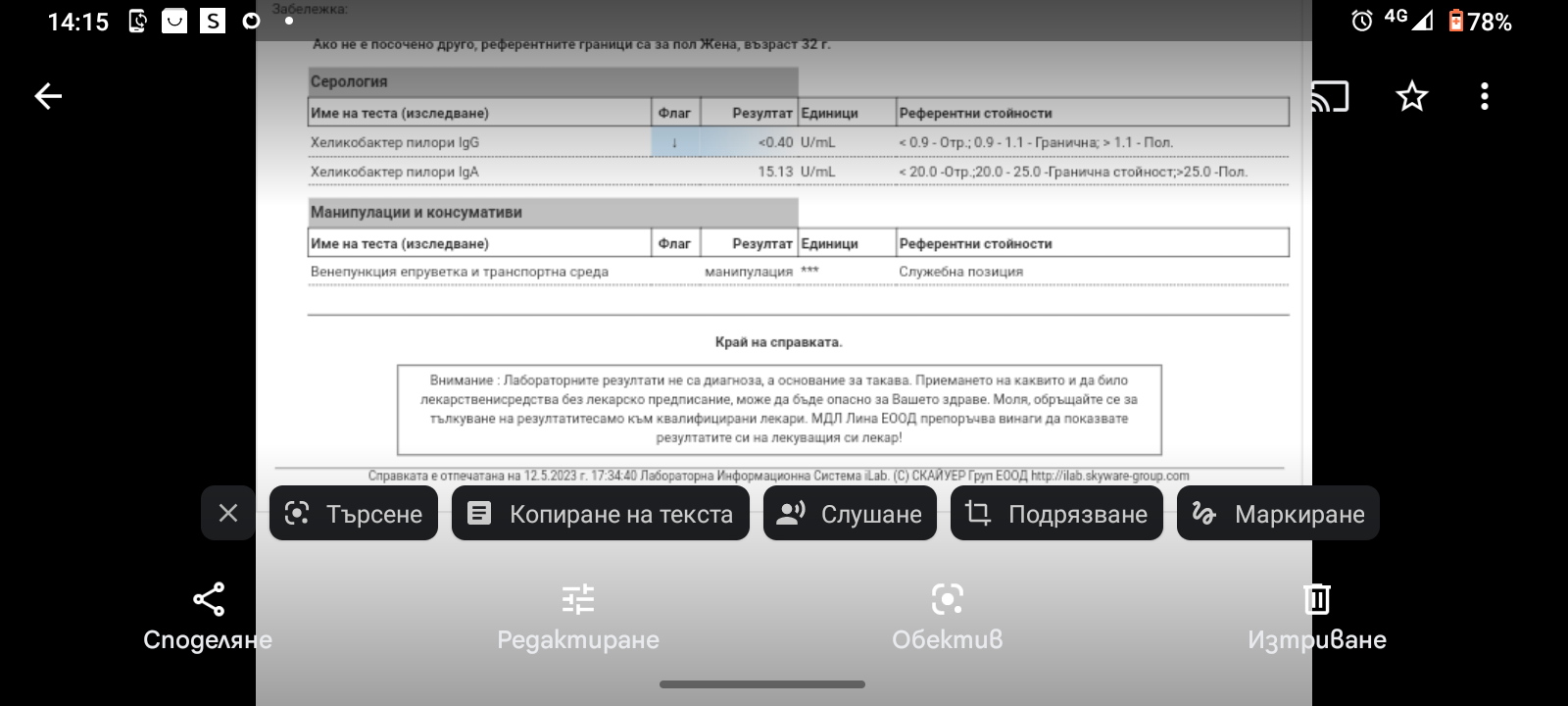The height and width of the screenshot is (706, 1568).
Task: Select the Копиране на текста chip
Action: 600,513
